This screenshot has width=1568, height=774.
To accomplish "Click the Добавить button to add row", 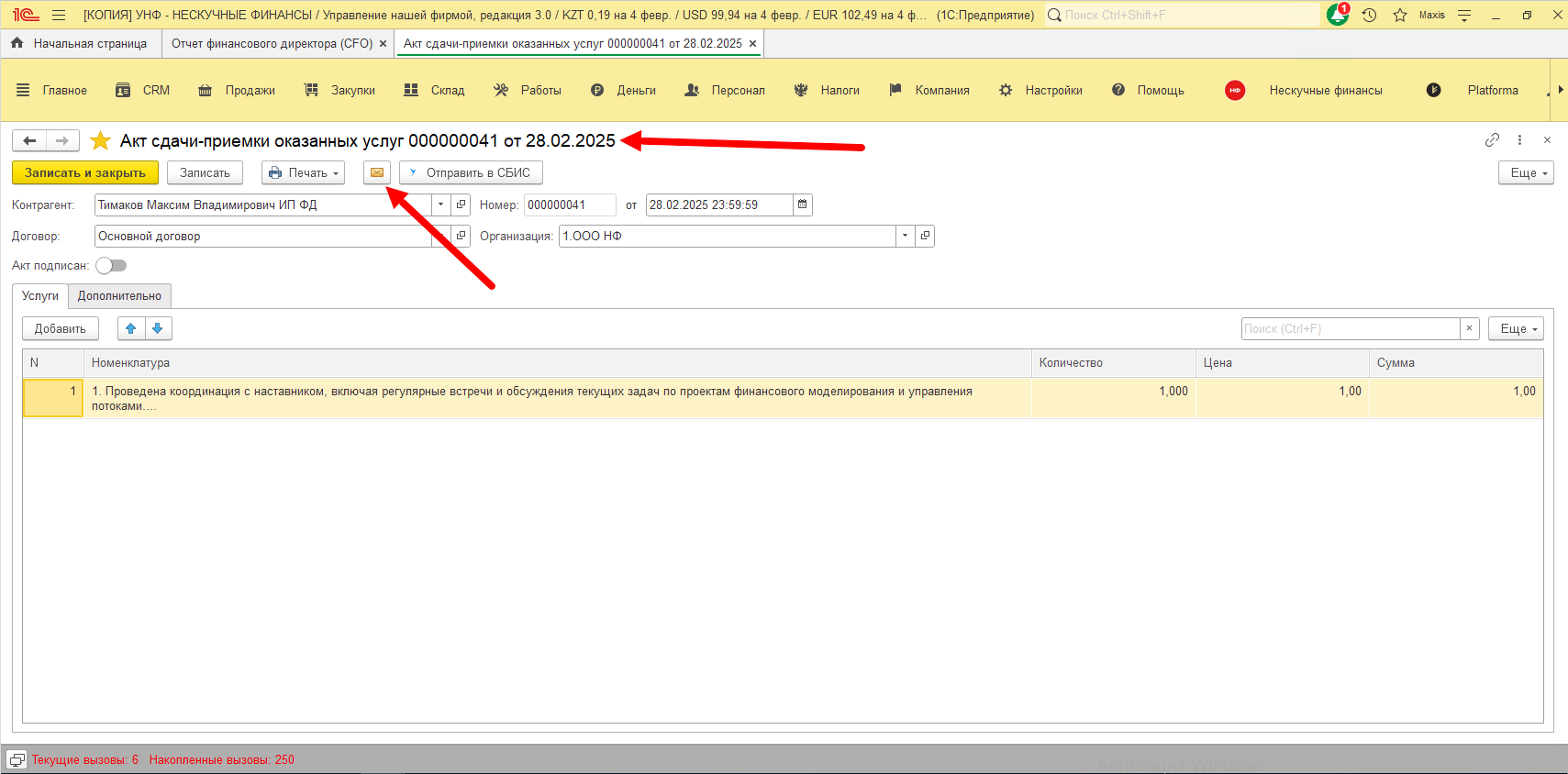I will 61,328.
